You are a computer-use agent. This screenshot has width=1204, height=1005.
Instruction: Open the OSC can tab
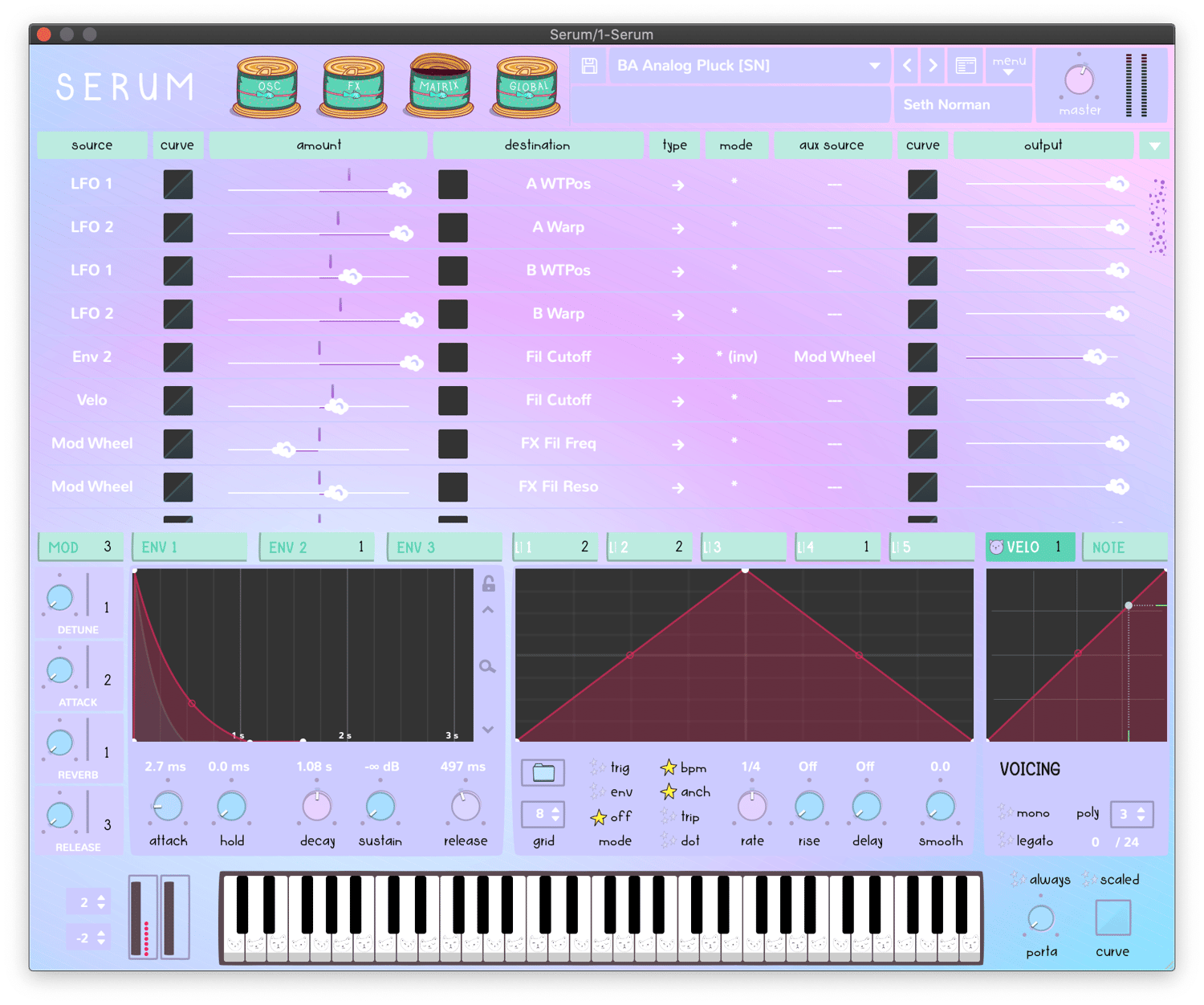(x=268, y=87)
